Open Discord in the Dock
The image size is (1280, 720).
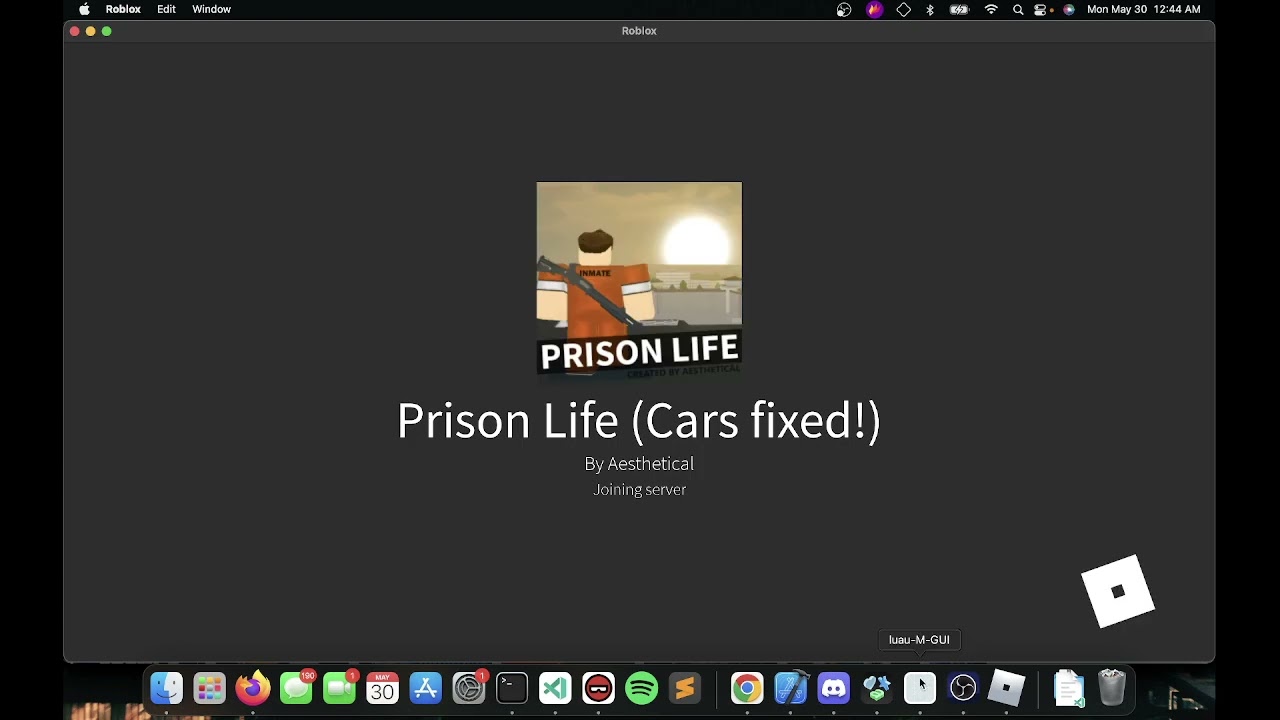point(833,688)
